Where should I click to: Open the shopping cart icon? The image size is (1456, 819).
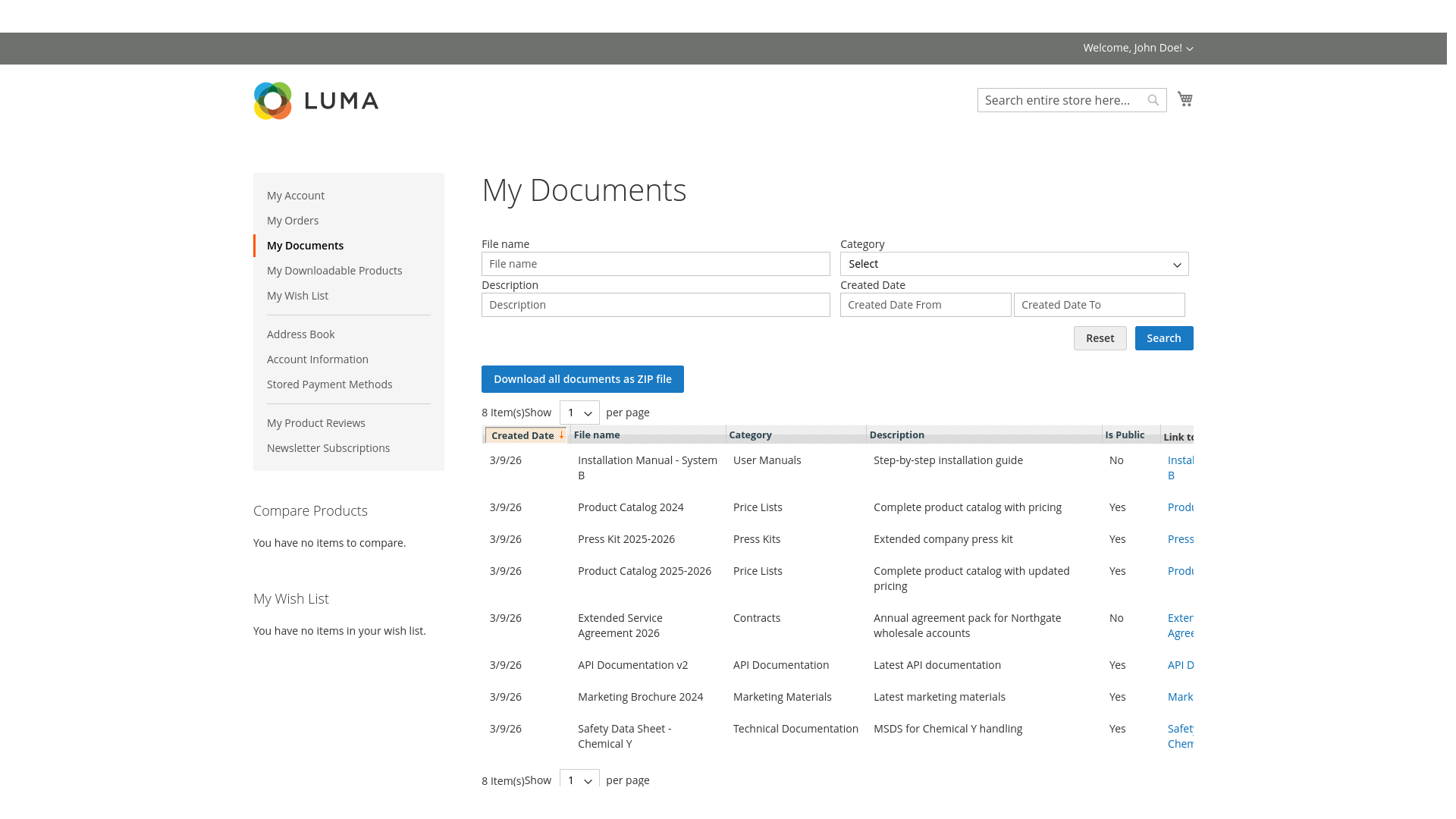coord(1185,99)
